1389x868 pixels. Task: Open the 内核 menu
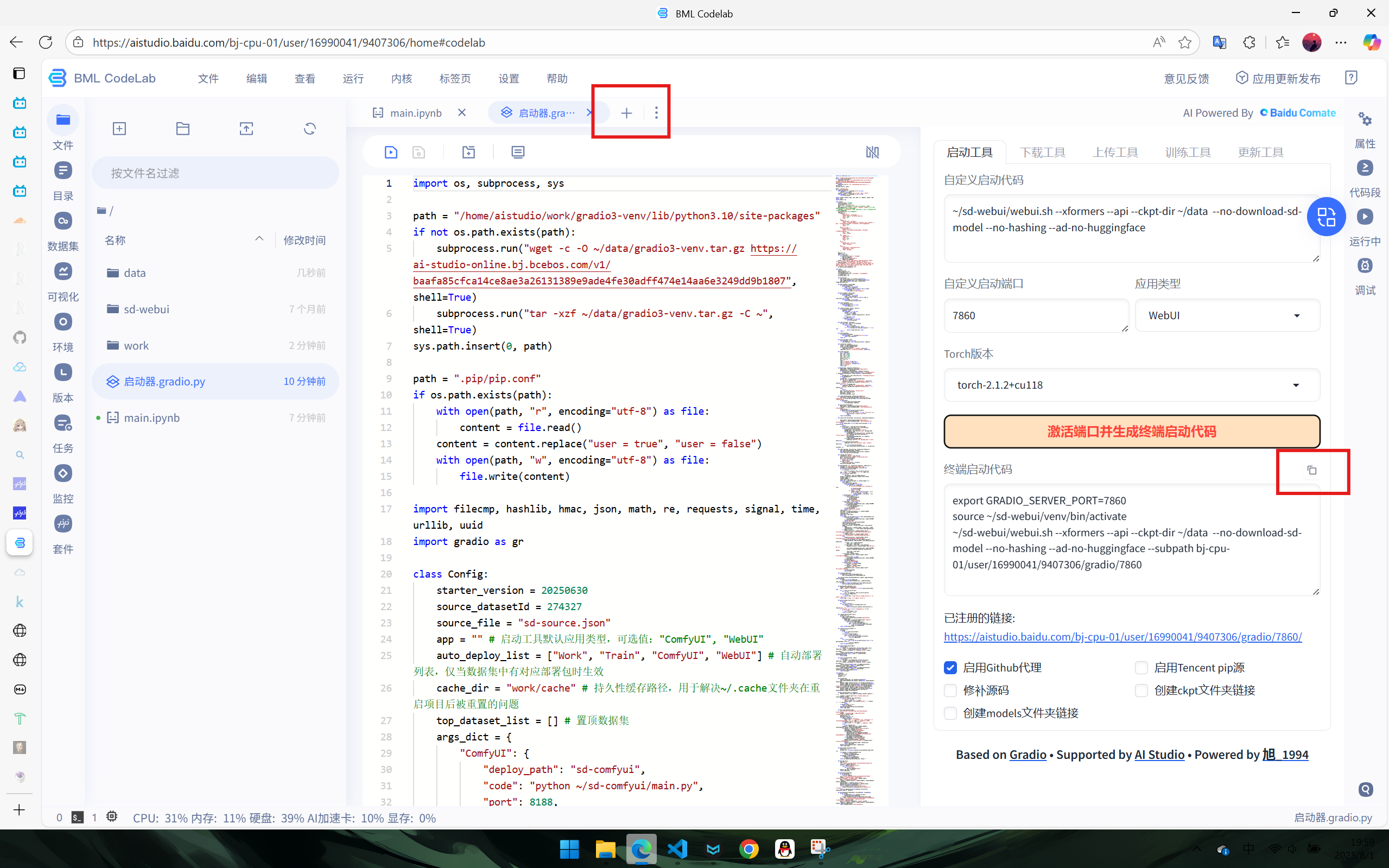pyautogui.click(x=401, y=79)
